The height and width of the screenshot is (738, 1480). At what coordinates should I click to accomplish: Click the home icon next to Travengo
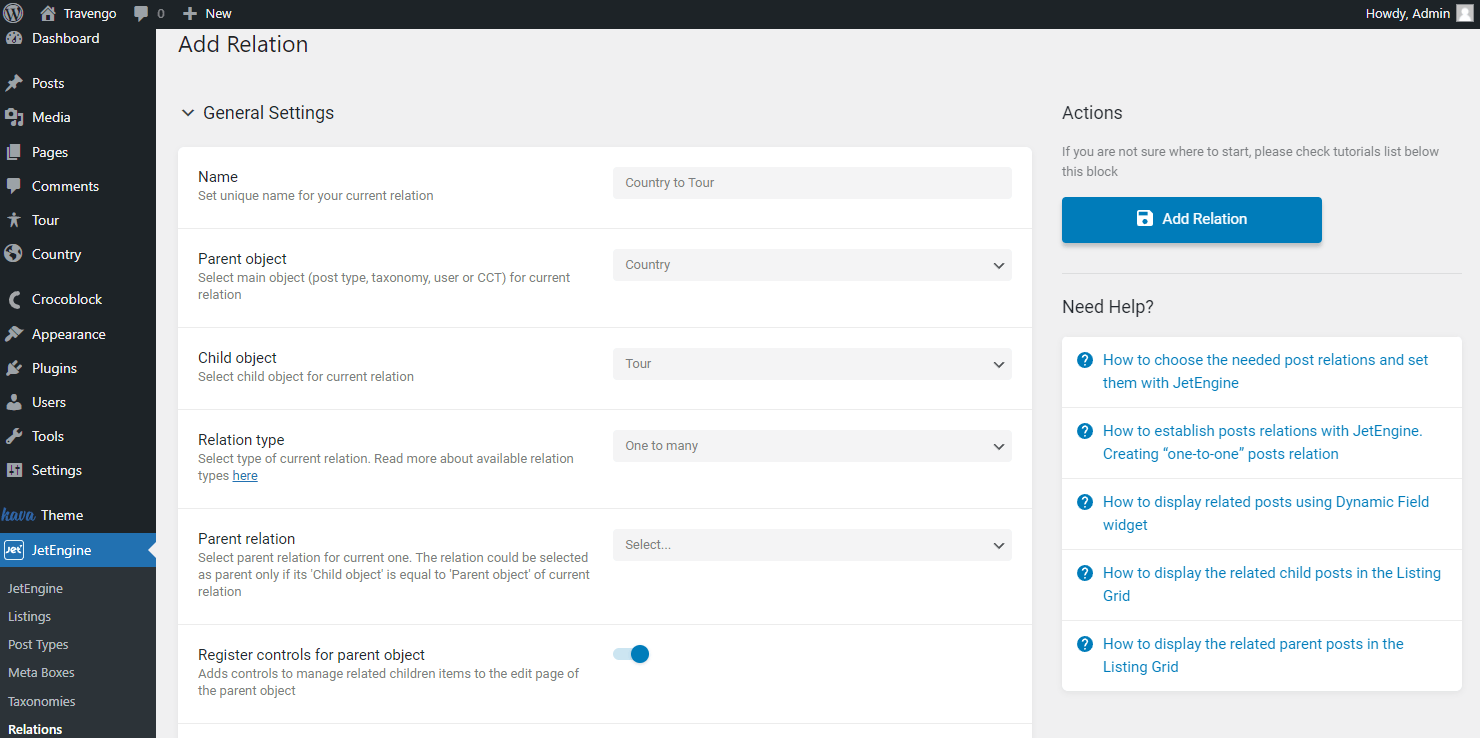coord(48,14)
